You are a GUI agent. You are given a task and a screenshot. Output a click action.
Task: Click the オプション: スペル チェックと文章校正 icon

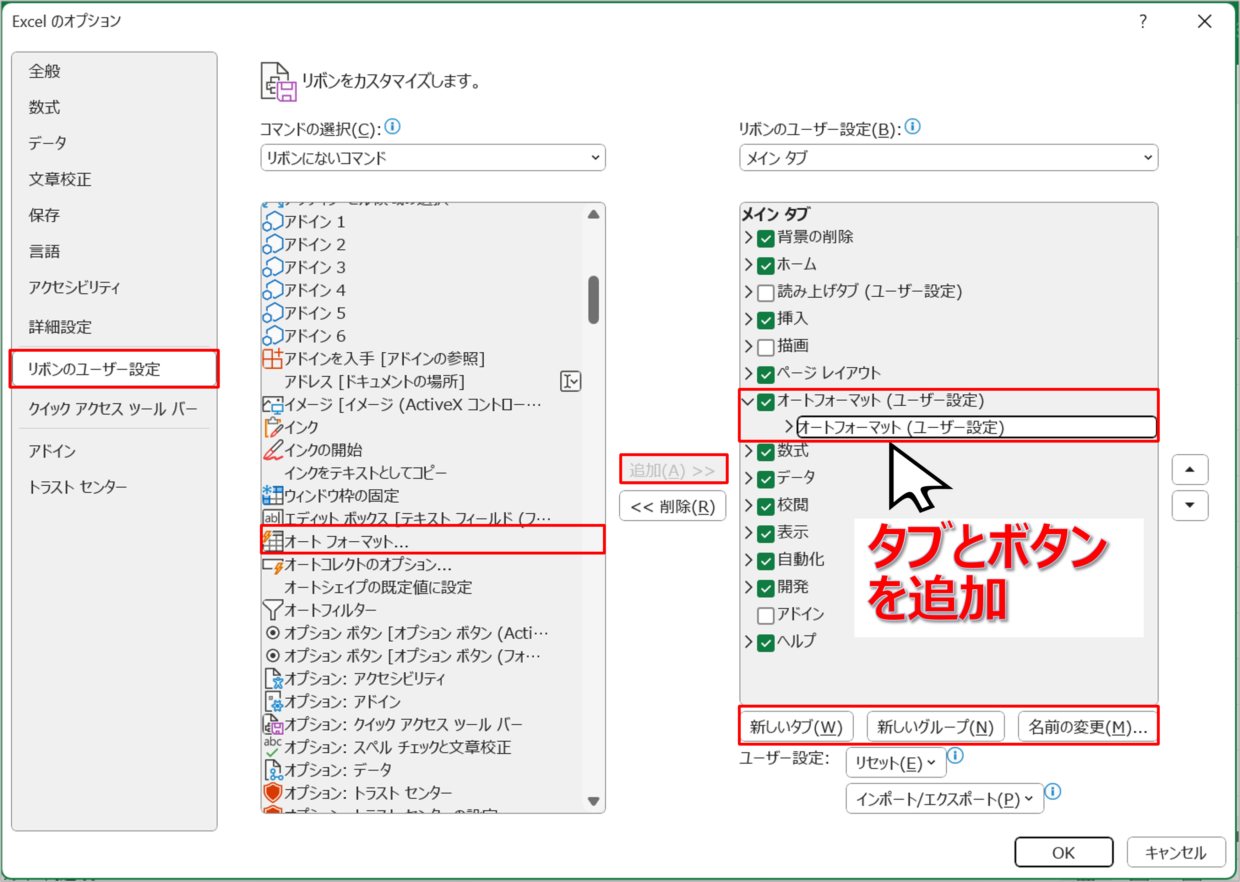(272, 747)
